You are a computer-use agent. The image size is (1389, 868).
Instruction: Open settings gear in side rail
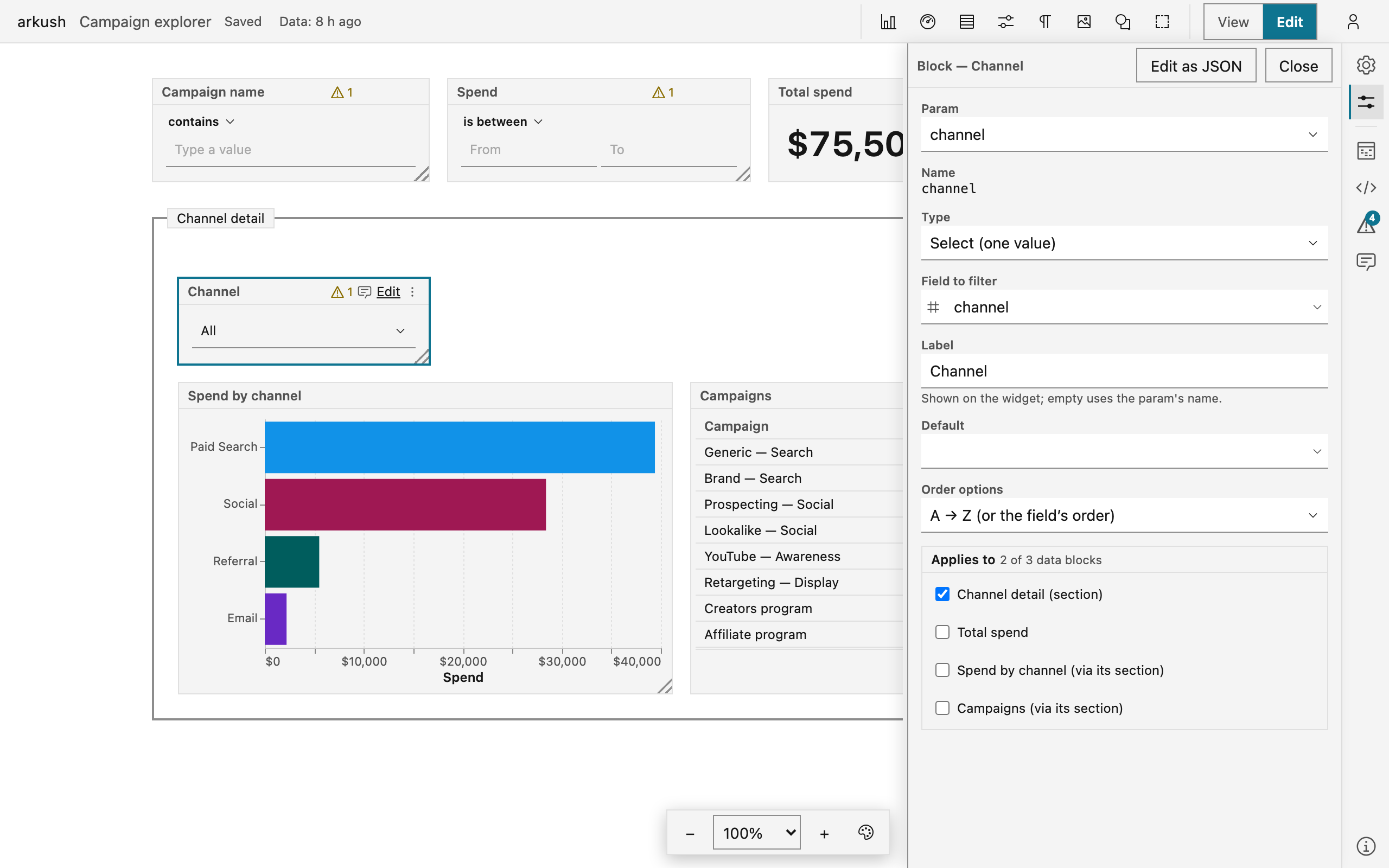[1366, 65]
